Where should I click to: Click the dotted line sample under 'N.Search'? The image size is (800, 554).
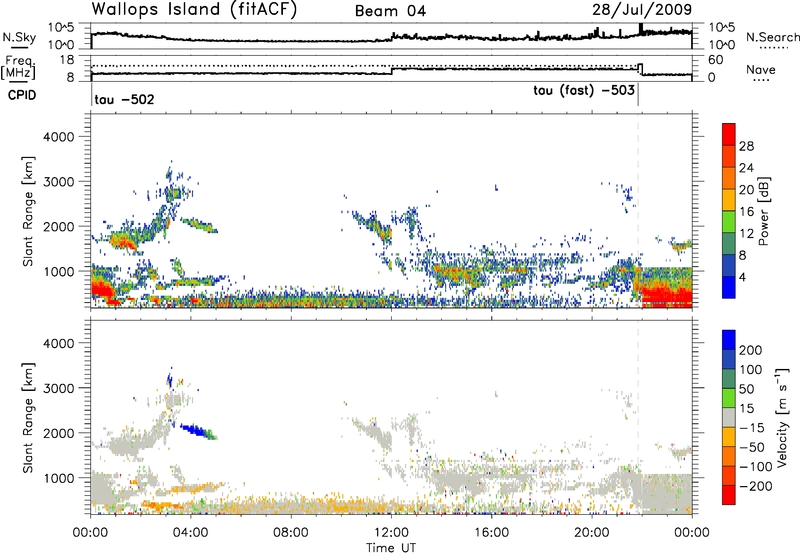click(x=773, y=47)
